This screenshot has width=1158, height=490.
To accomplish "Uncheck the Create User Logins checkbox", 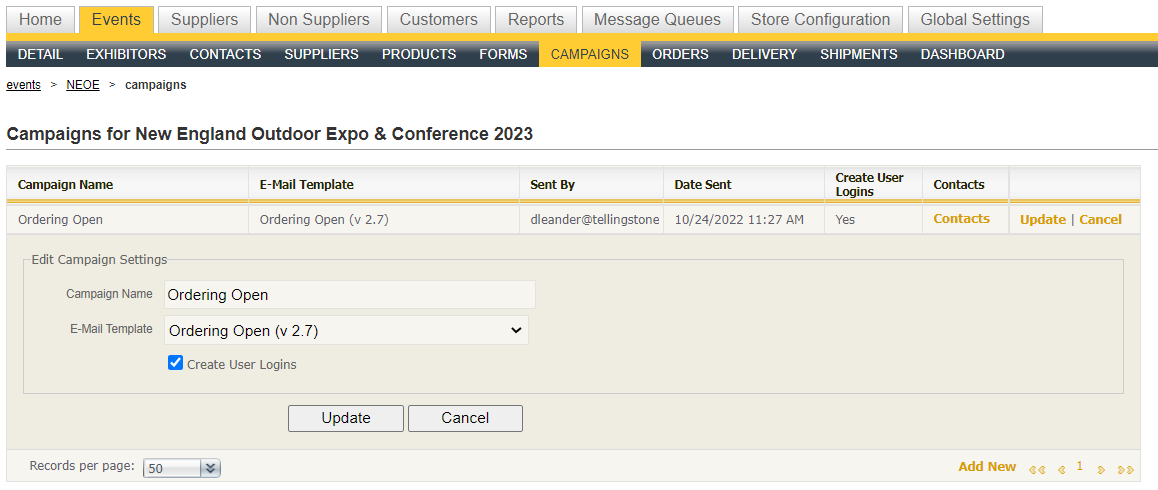I will [175, 364].
